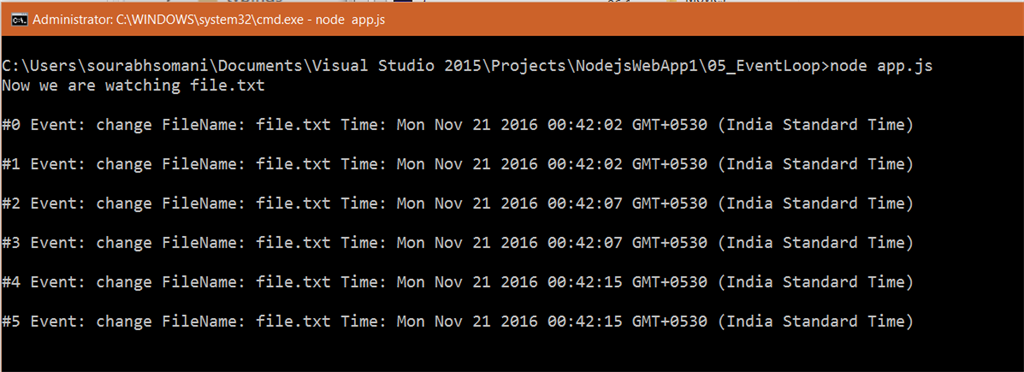Select the 00:42:15 timestamp in event #5
The image size is (1024, 372).
(584, 321)
